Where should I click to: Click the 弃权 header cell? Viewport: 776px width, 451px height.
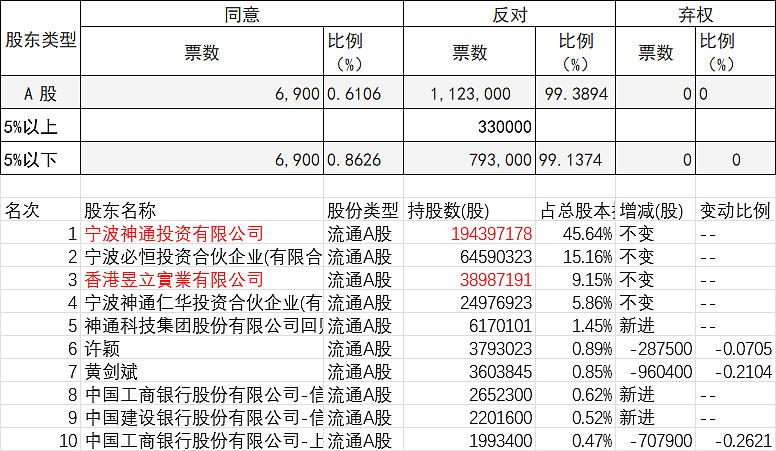(x=695, y=14)
